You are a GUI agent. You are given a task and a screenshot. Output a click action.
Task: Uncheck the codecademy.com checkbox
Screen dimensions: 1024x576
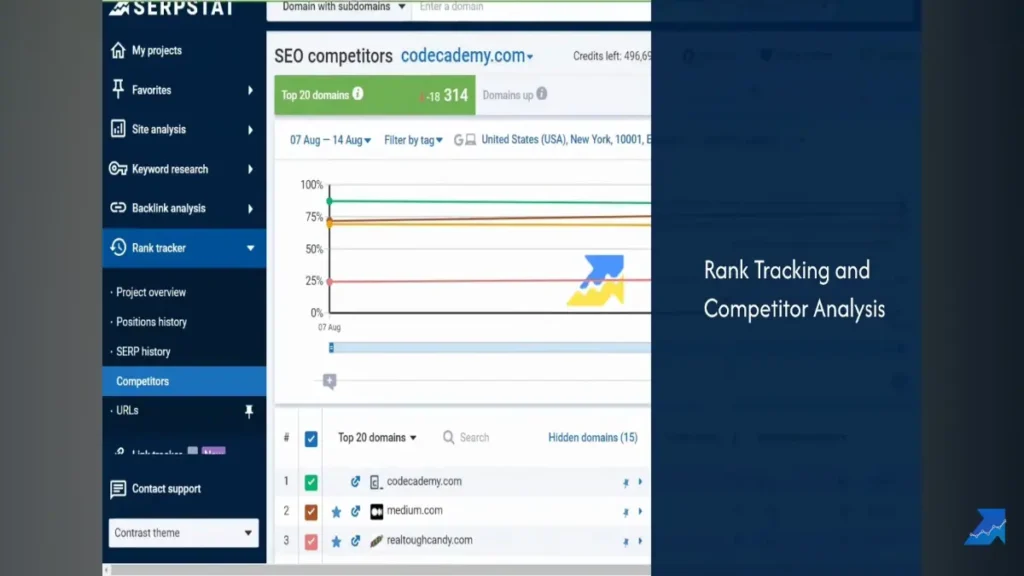pyautogui.click(x=311, y=482)
